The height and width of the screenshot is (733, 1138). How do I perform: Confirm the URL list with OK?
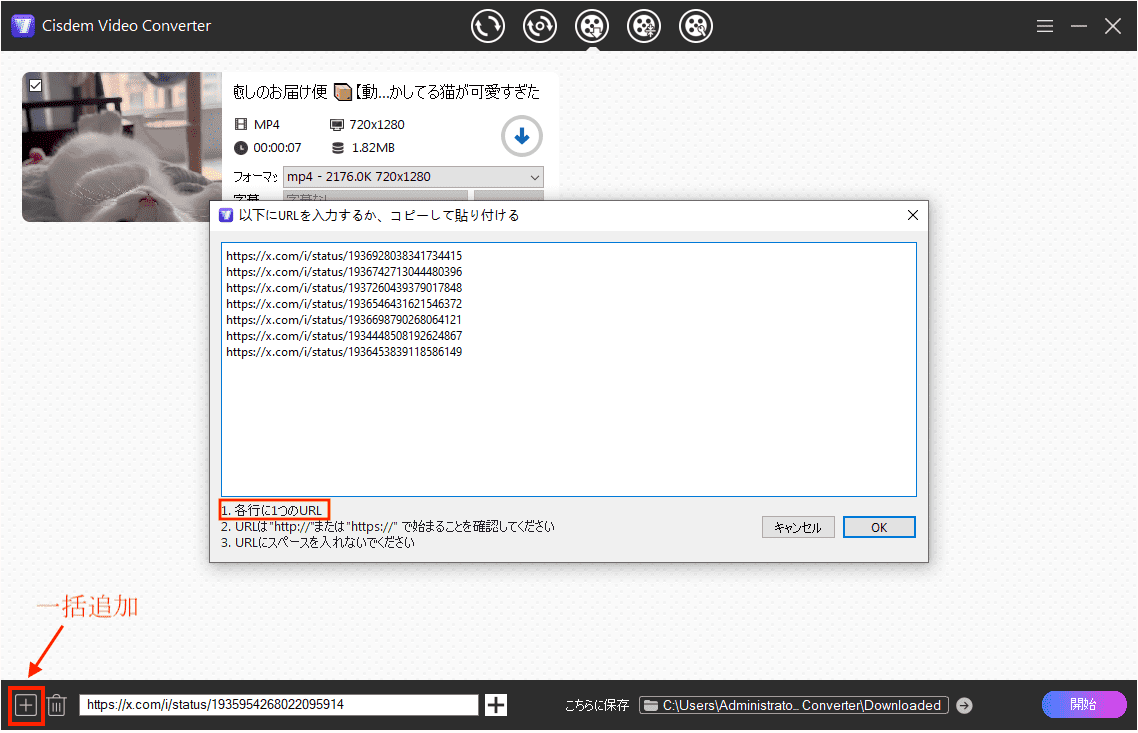[x=879, y=527]
